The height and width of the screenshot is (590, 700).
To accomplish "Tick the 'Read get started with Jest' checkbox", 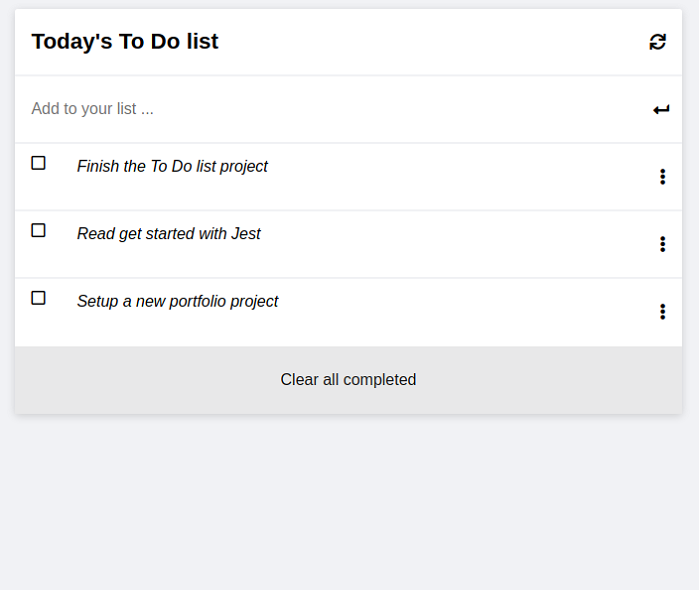I will point(38,230).
